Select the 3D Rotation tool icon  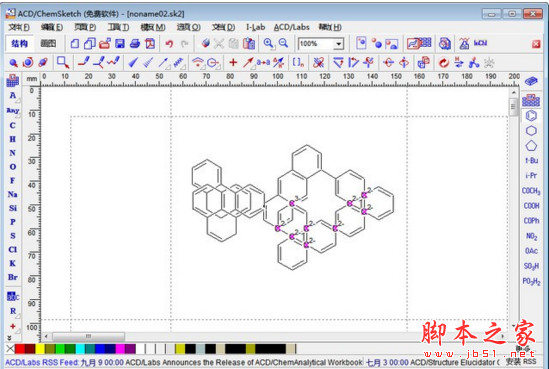[x=43, y=63]
